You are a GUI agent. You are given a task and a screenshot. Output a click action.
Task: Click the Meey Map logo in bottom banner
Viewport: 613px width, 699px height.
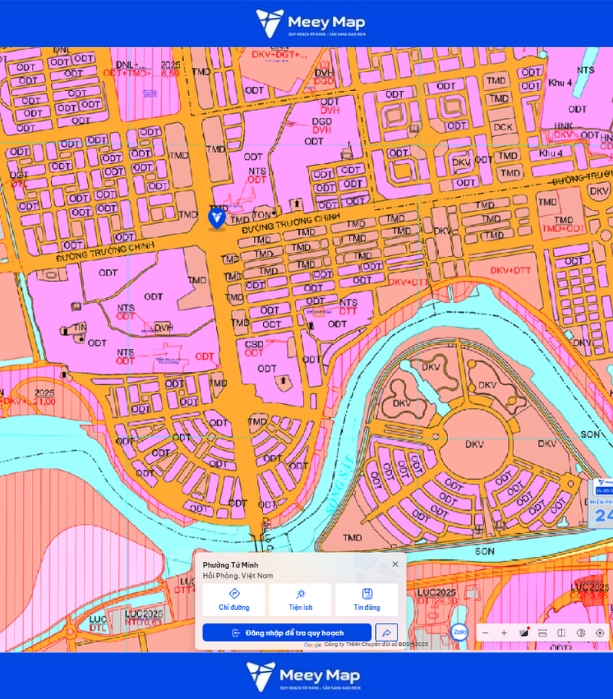tap(303, 677)
